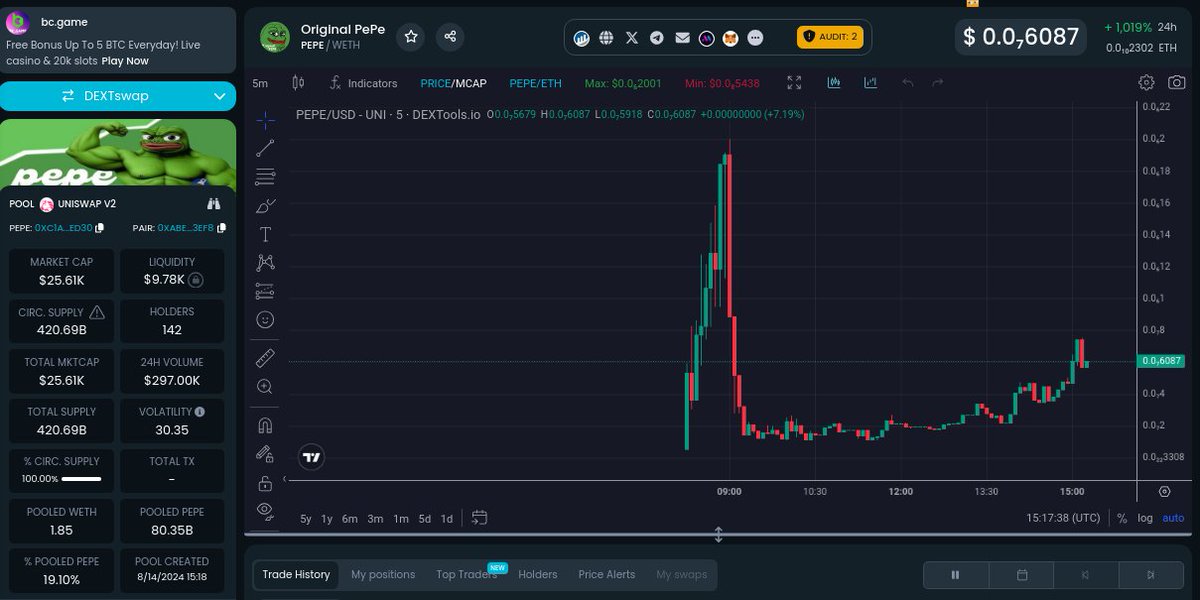1200x600 pixels.
Task: Select the zoom in tool
Action: [265, 386]
